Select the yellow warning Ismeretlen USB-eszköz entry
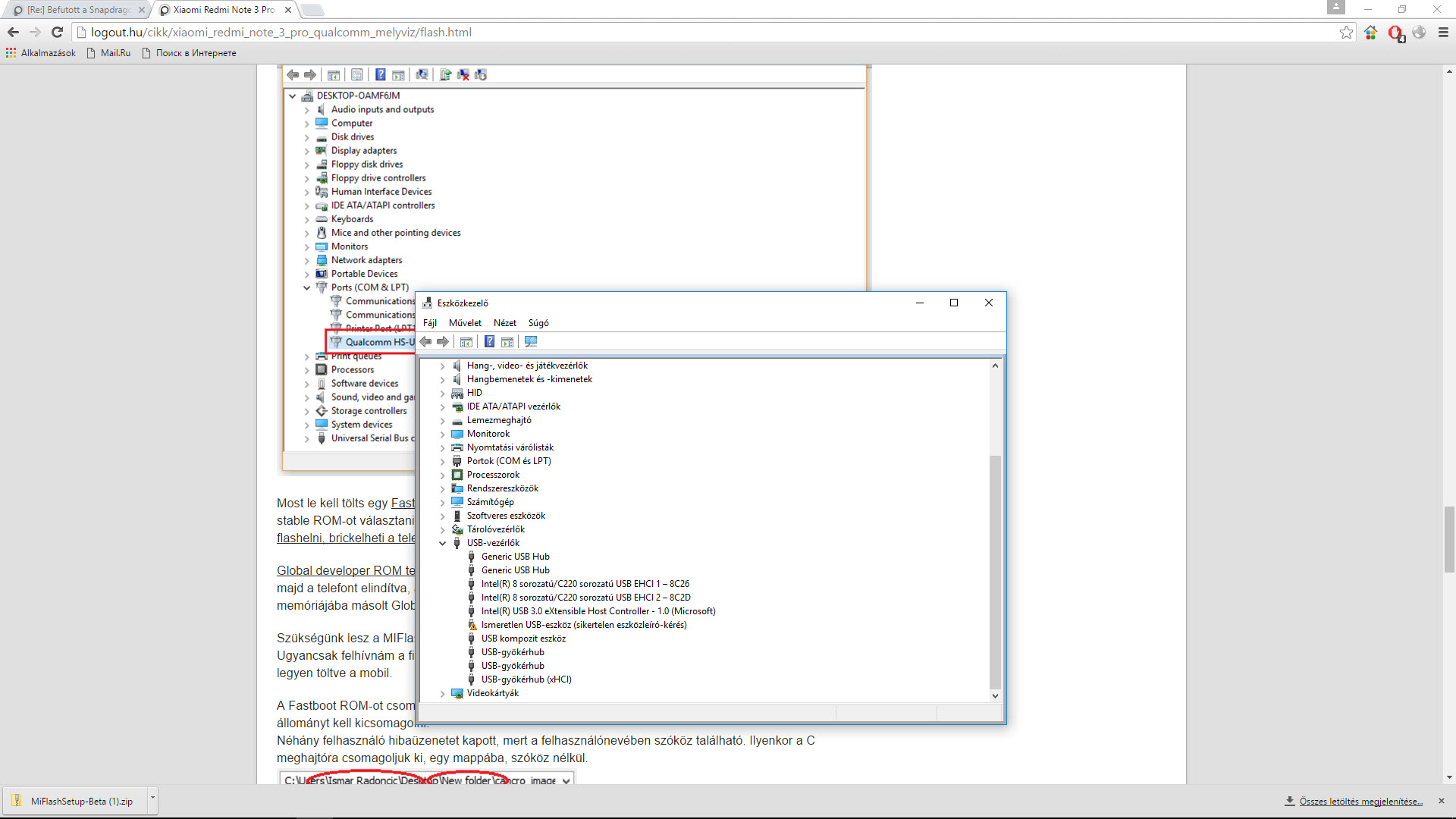Image resolution: width=1456 pixels, height=819 pixels. [x=583, y=625]
